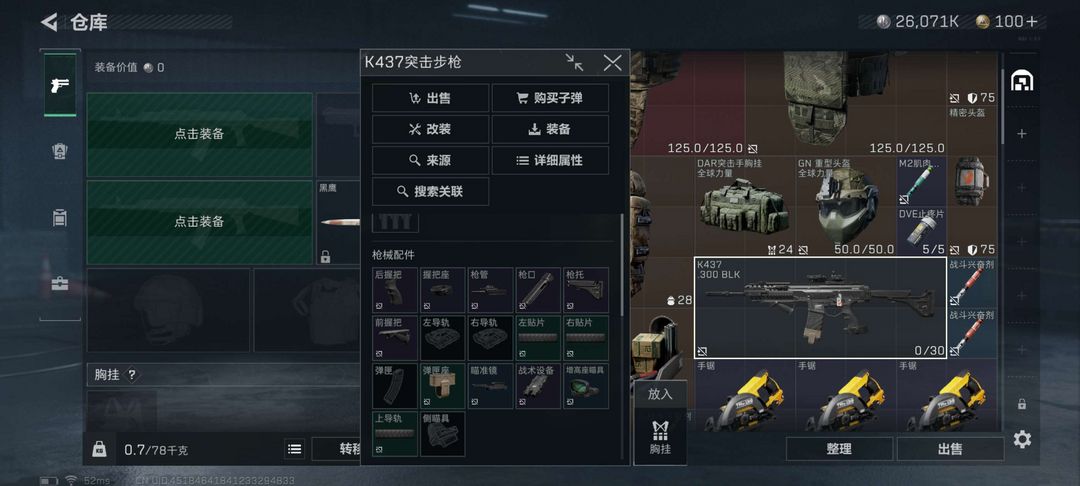The height and width of the screenshot is (486, 1080).
Task: Click the 胸挂 chest rig vest icon
Action: click(660, 438)
